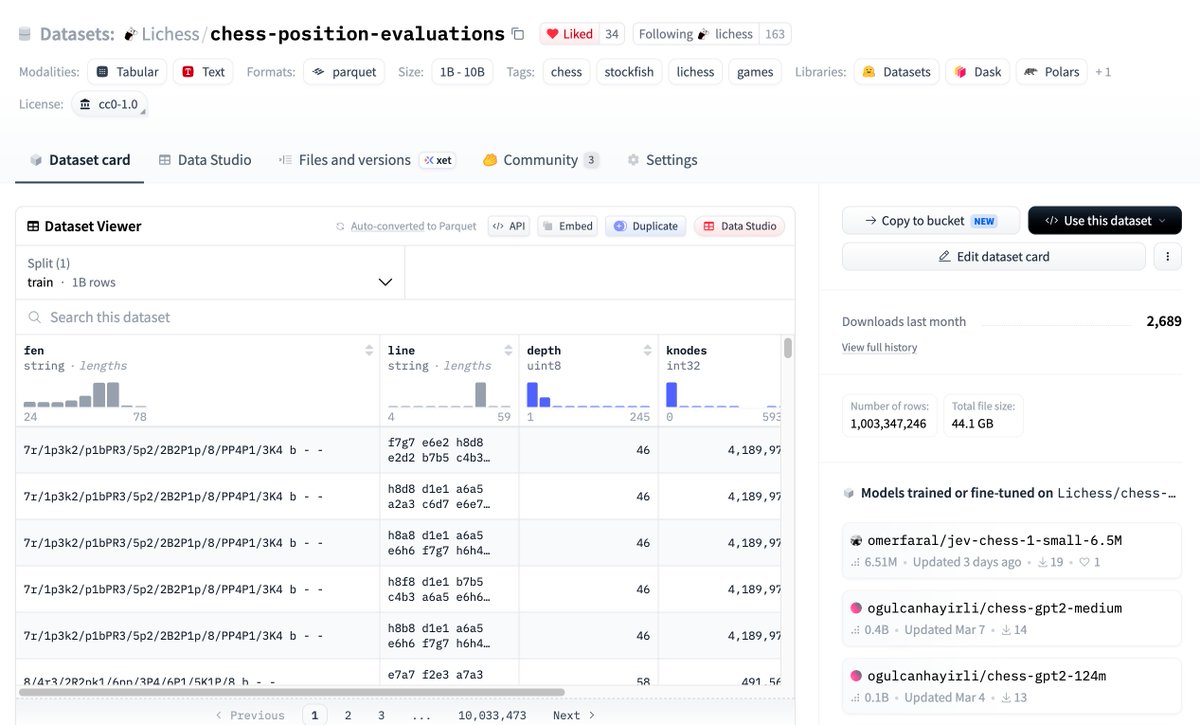The height and width of the screenshot is (725, 1200).
Task: Open the three-dot more options menu
Action: (1168, 257)
